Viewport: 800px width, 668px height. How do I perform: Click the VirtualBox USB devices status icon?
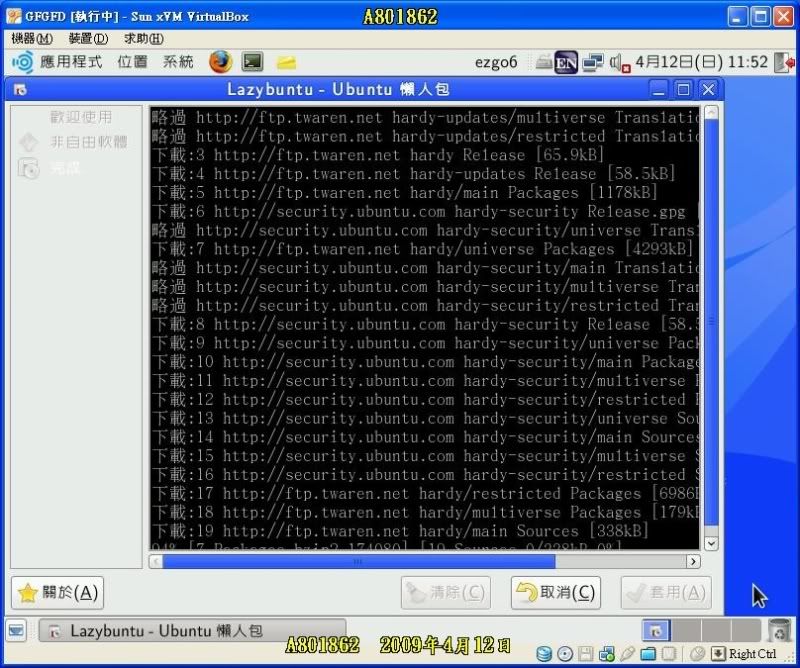click(627, 654)
